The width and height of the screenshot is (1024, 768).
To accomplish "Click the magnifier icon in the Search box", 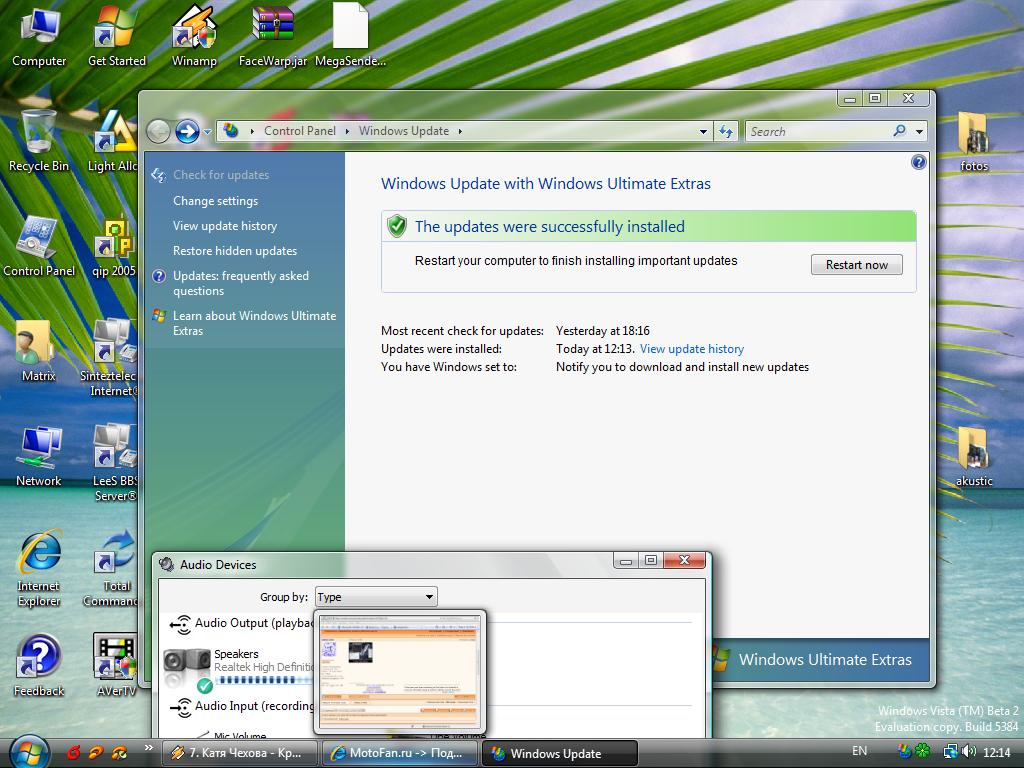I will coord(899,131).
